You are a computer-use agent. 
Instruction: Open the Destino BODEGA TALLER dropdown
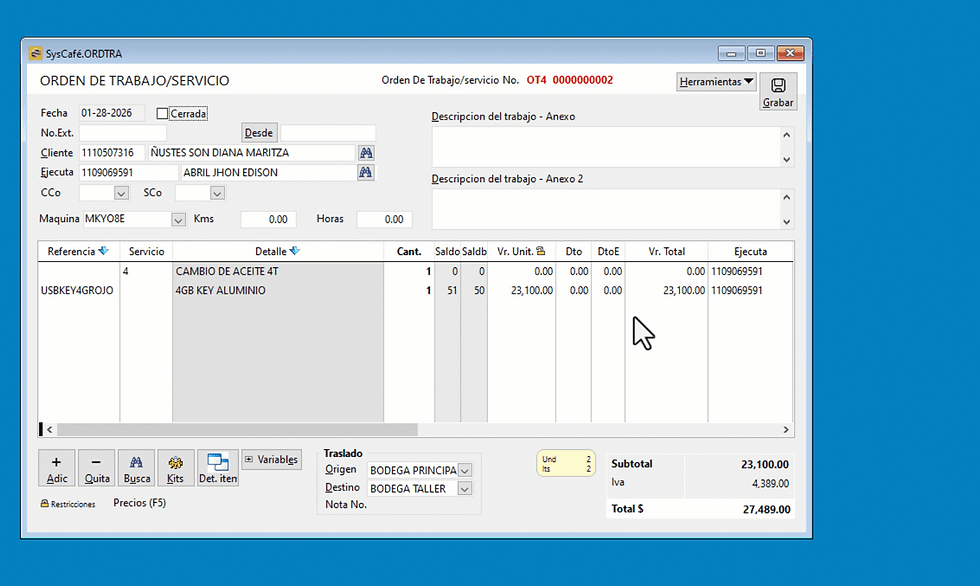pos(464,489)
